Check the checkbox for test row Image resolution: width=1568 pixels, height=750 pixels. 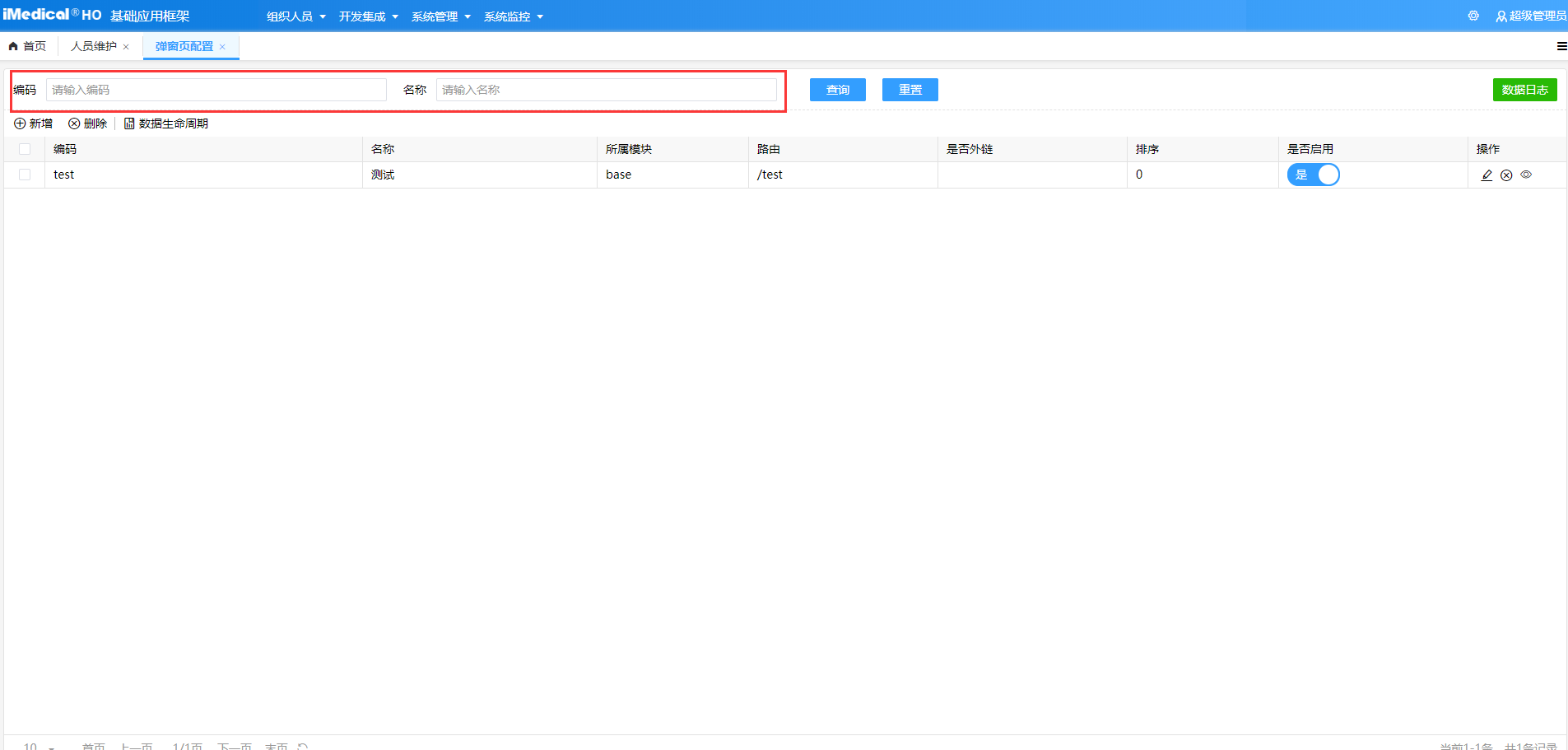click(x=25, y=175)
